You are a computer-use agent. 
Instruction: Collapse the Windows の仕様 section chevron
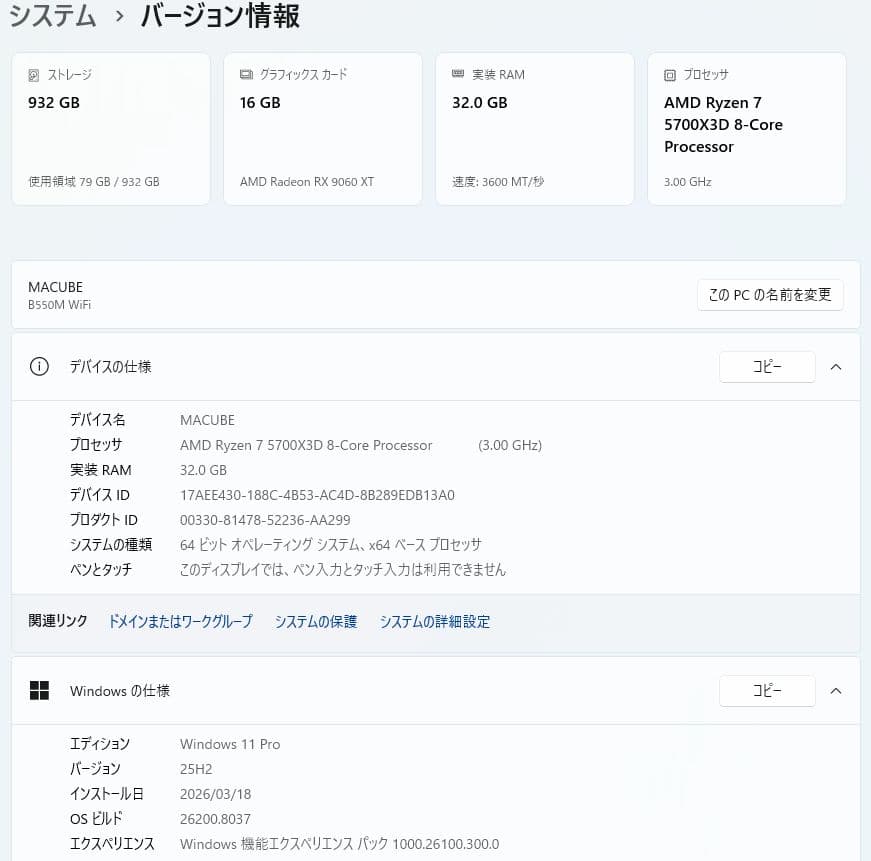click(836, 690)
